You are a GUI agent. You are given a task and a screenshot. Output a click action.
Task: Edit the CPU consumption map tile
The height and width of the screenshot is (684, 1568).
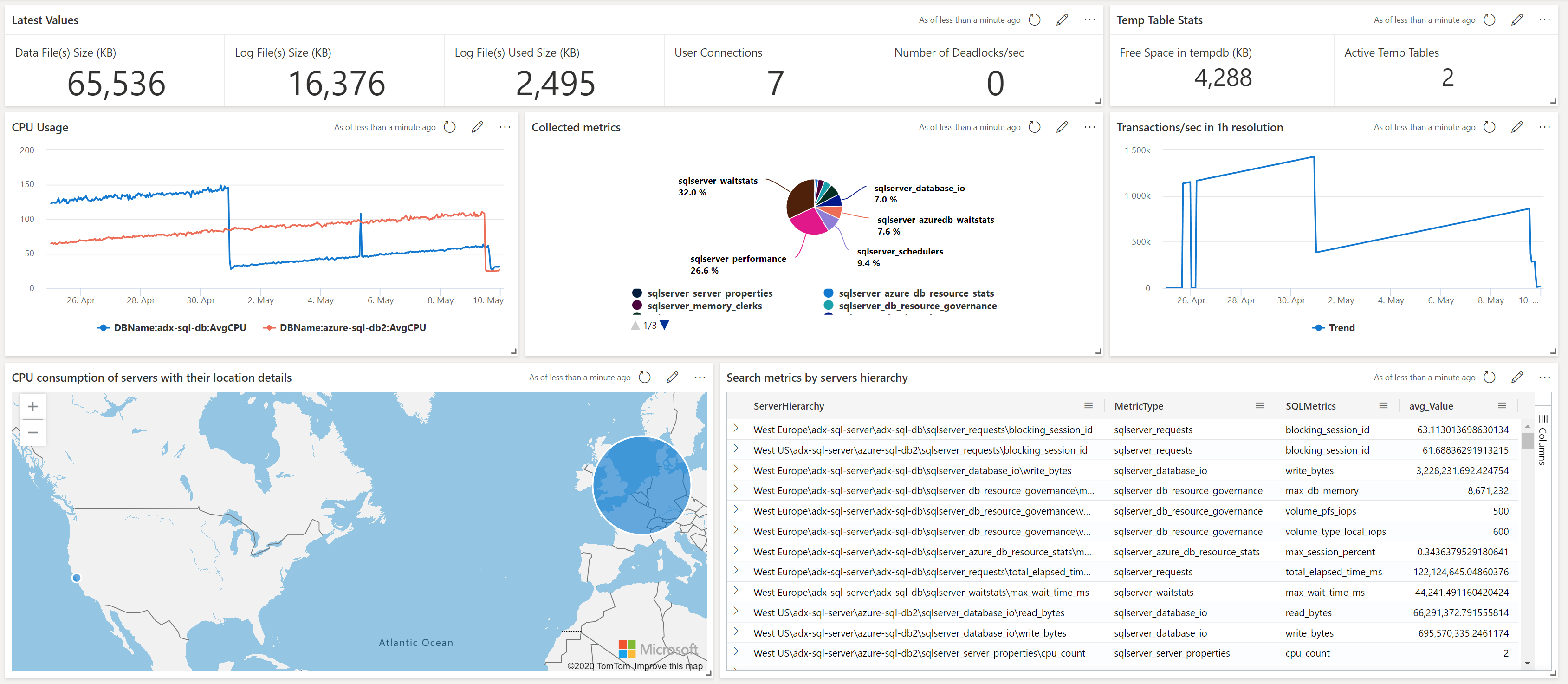tap(672, 378)
